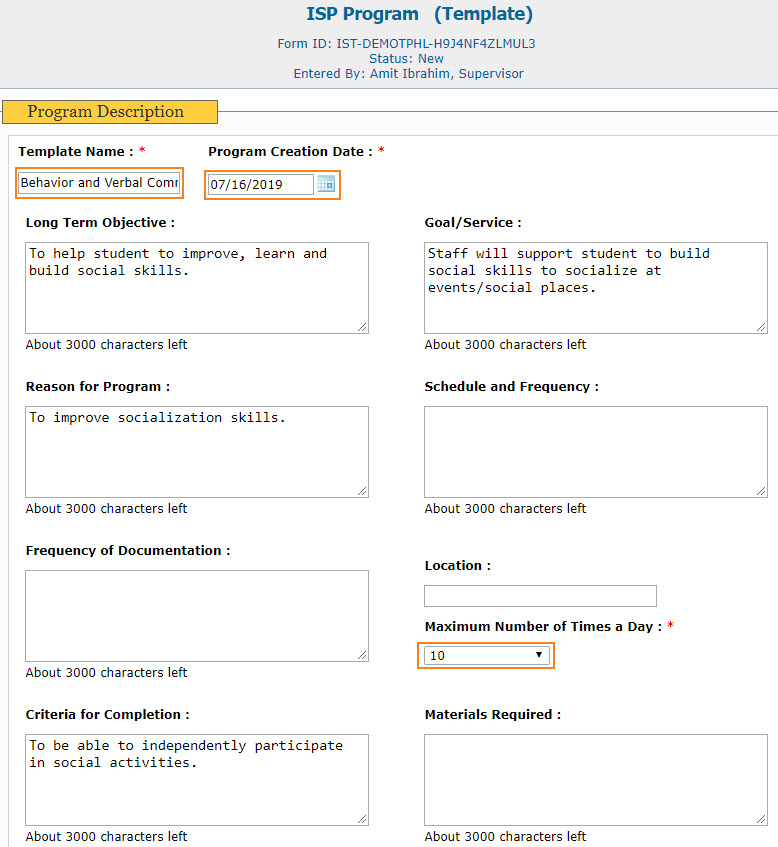Click the 'ISP Program (Template)' heading
The width and height of the screenshot is (778, 847).
pos(419,14)
